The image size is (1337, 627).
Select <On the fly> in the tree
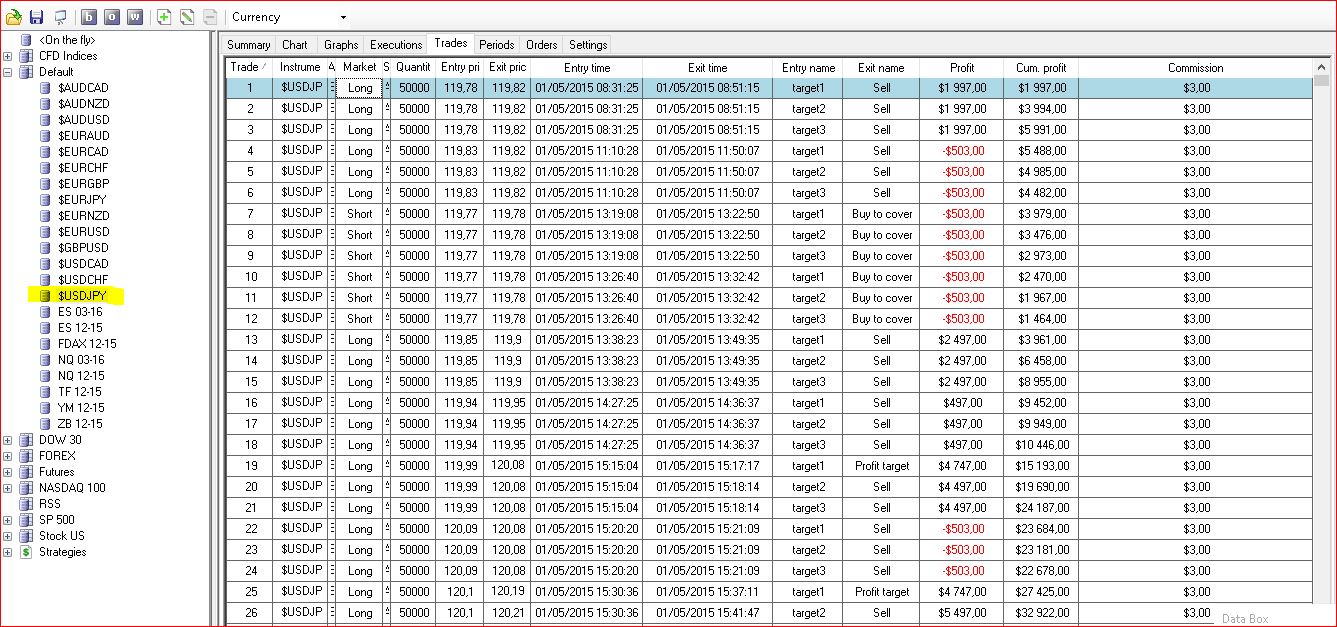[67, 40]
